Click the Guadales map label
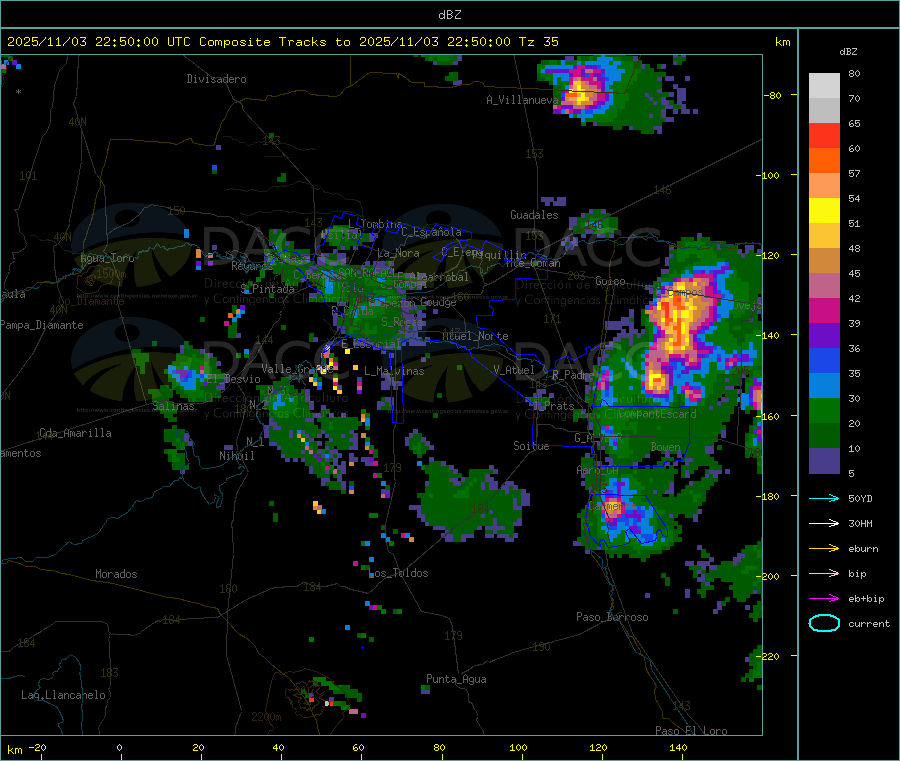 tap(534, 215)
